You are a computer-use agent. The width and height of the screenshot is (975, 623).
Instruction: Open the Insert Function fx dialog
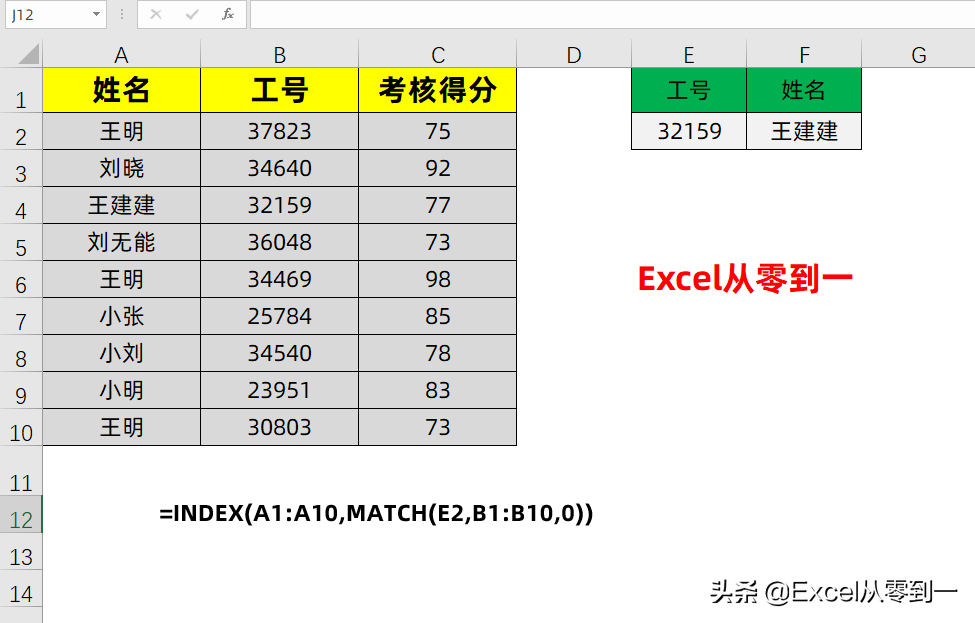pos(228,14)
